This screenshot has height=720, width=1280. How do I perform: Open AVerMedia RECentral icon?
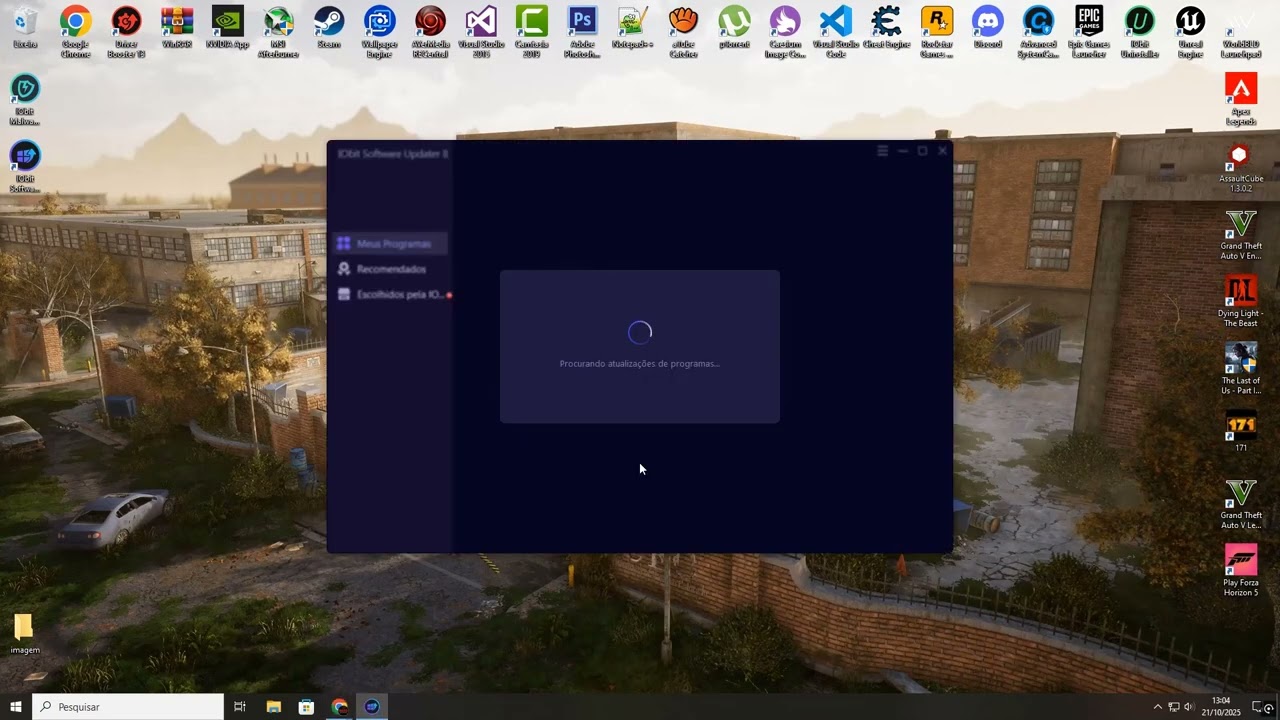[430, 32]
